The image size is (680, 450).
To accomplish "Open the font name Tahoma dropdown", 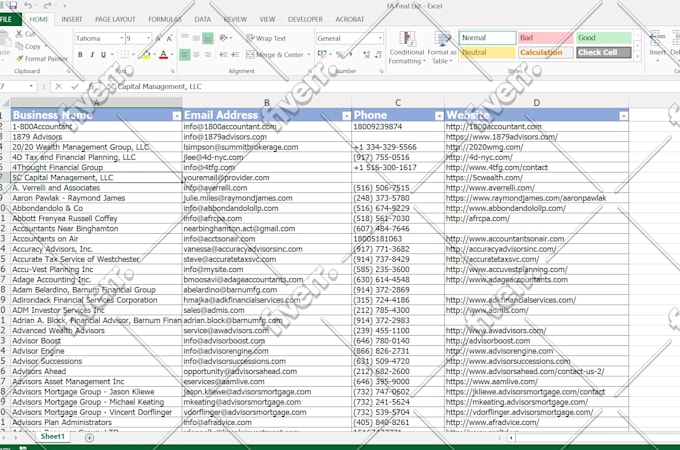I will click(121, 39).
